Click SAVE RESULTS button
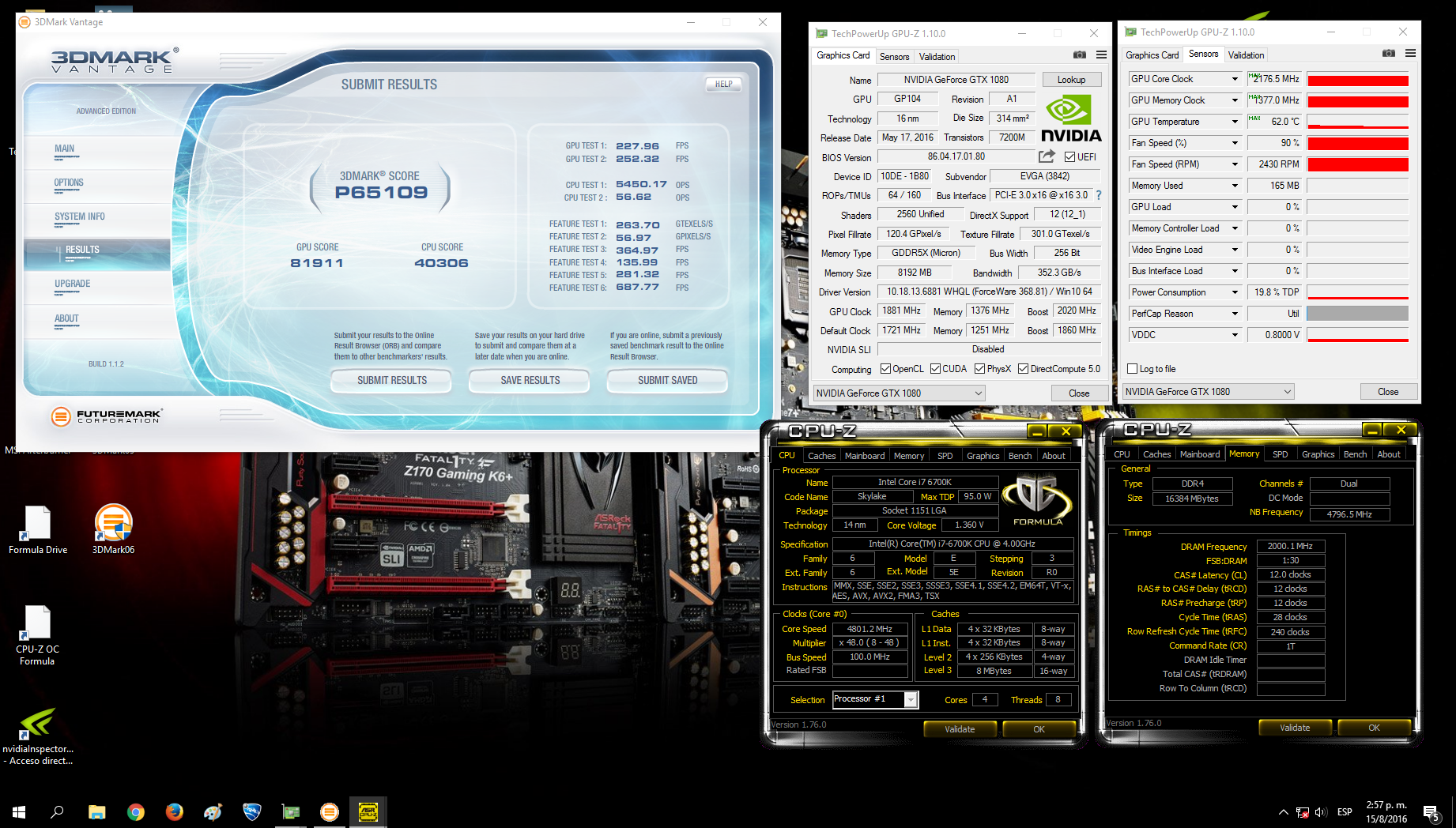1456x828 pixels. click(x=530, y=381)
